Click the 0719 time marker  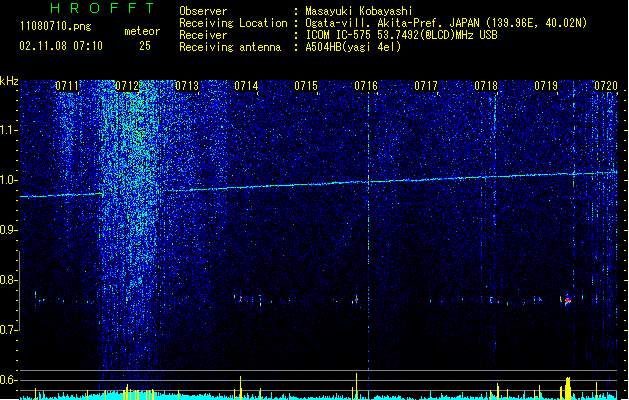[x=546, y=86]
